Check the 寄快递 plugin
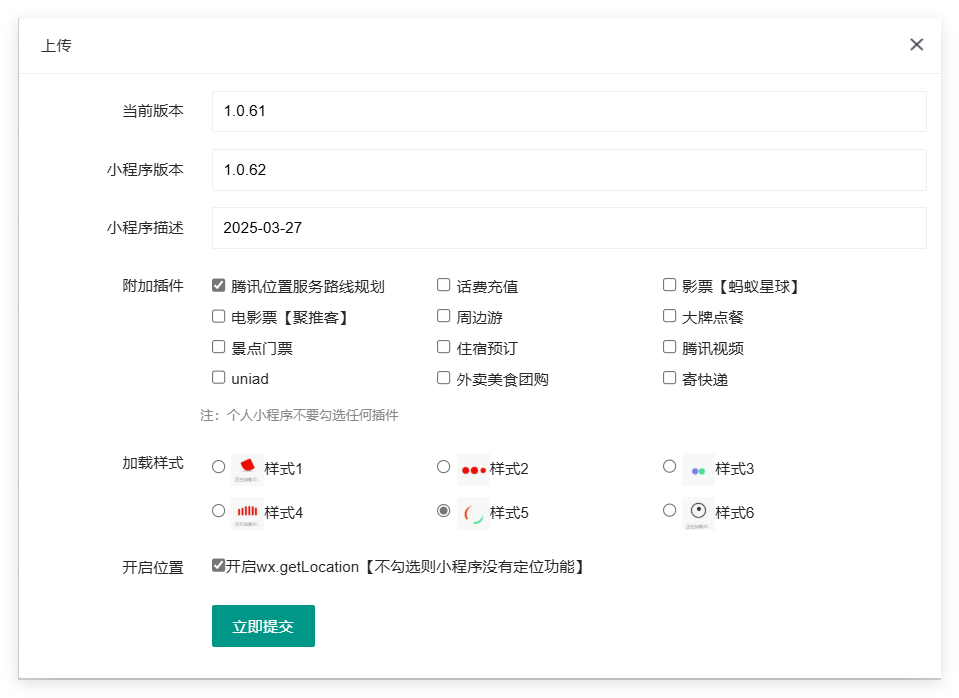Viewport: 959px width, 698px height. point(670,377)
